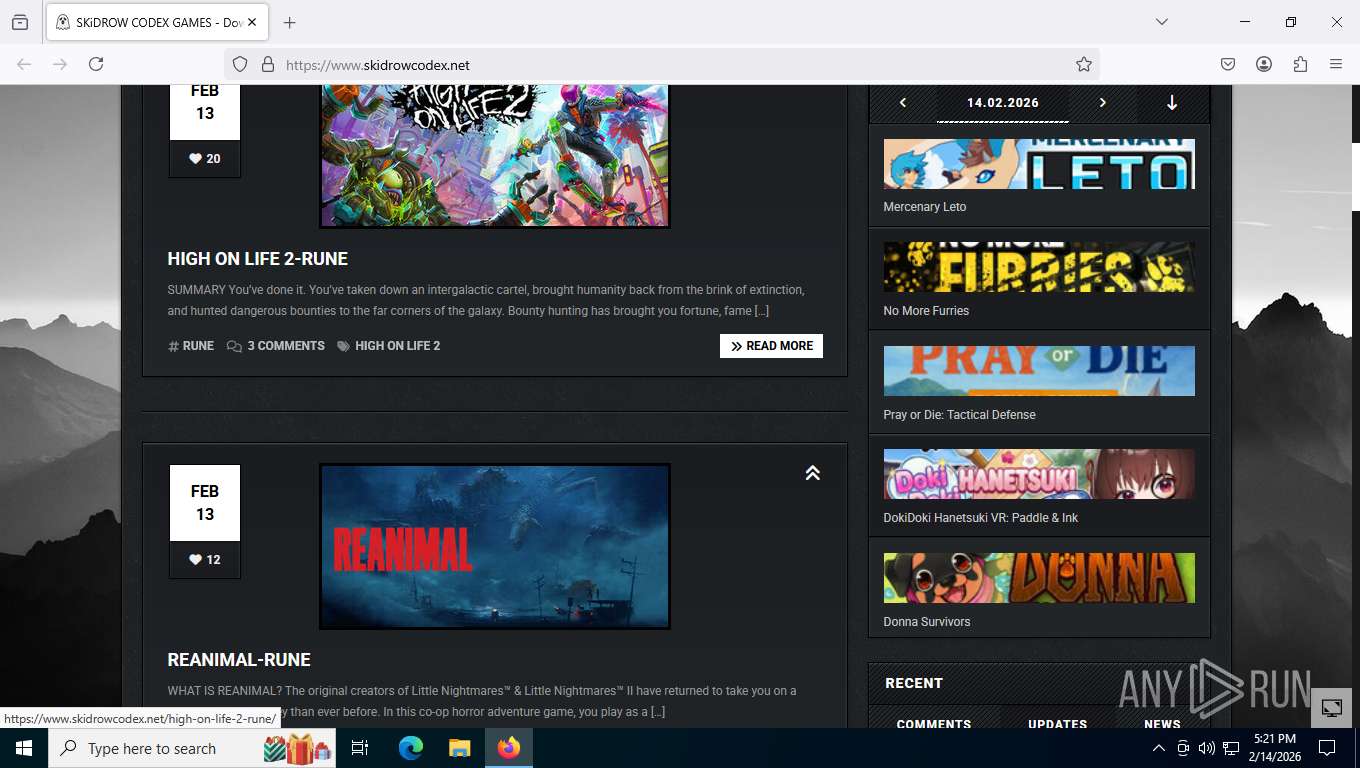Open the HIGH ON LIFE 2-RUNE title
Viewport: 1360px width, 768px height.
pos(258,259)
